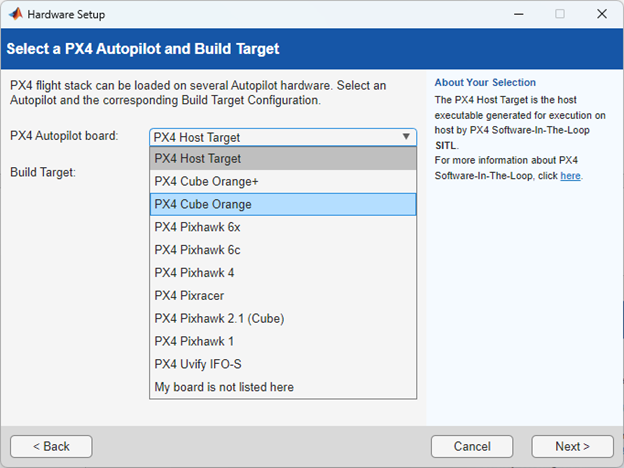Minimize the Hardware Setup window
The height and width of the screenshot is (468, 624).
(x=519, y=15)
